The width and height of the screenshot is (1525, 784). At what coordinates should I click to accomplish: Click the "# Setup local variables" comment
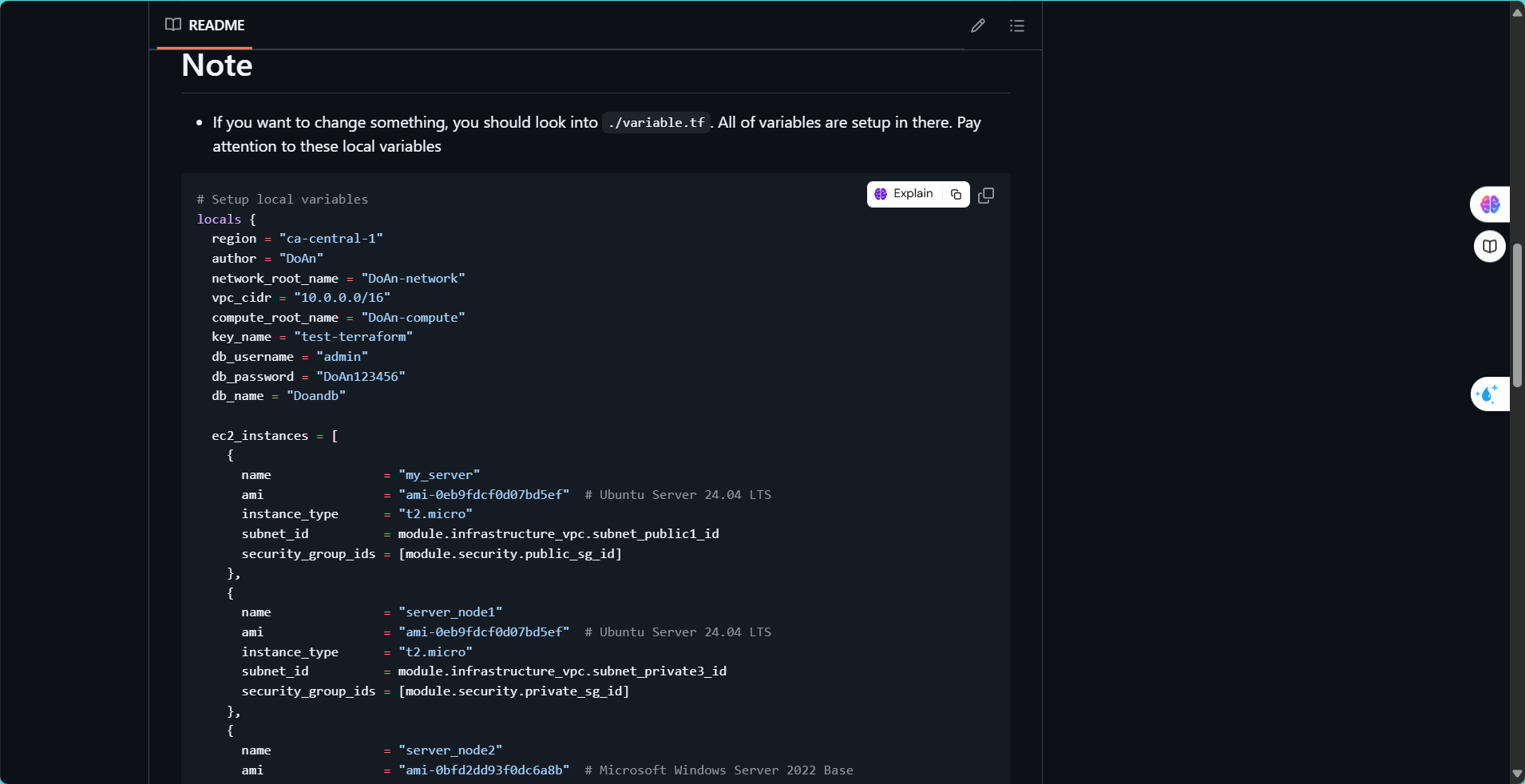[283, 199]
